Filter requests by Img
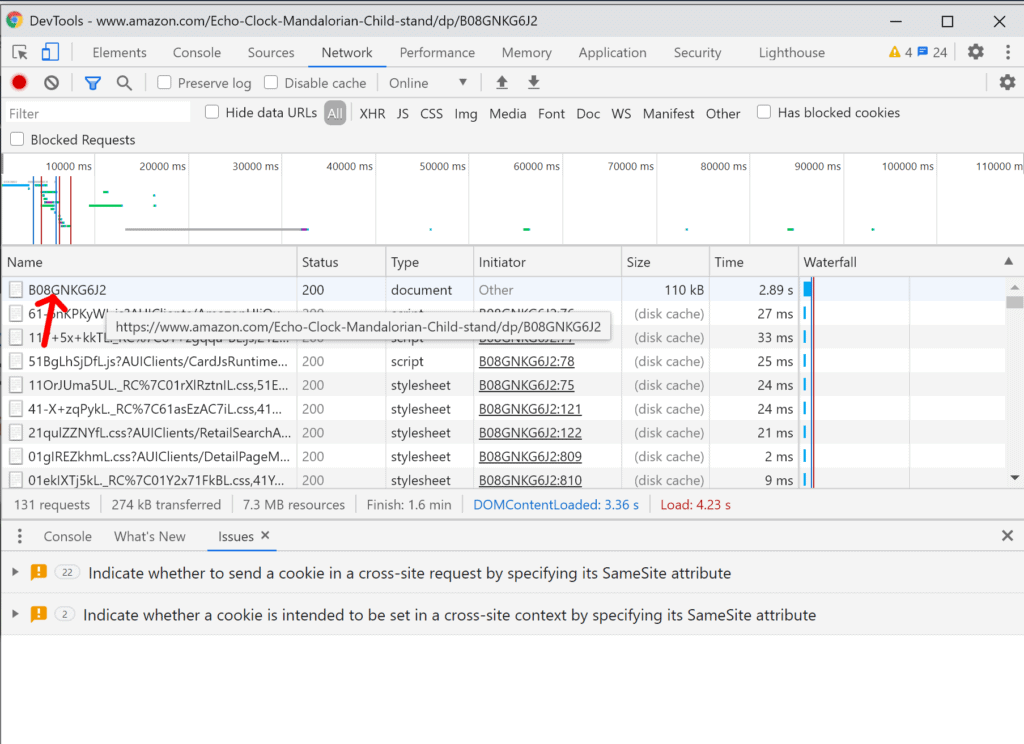Viewport: 1024px width, 744px height. click(466, 114)
